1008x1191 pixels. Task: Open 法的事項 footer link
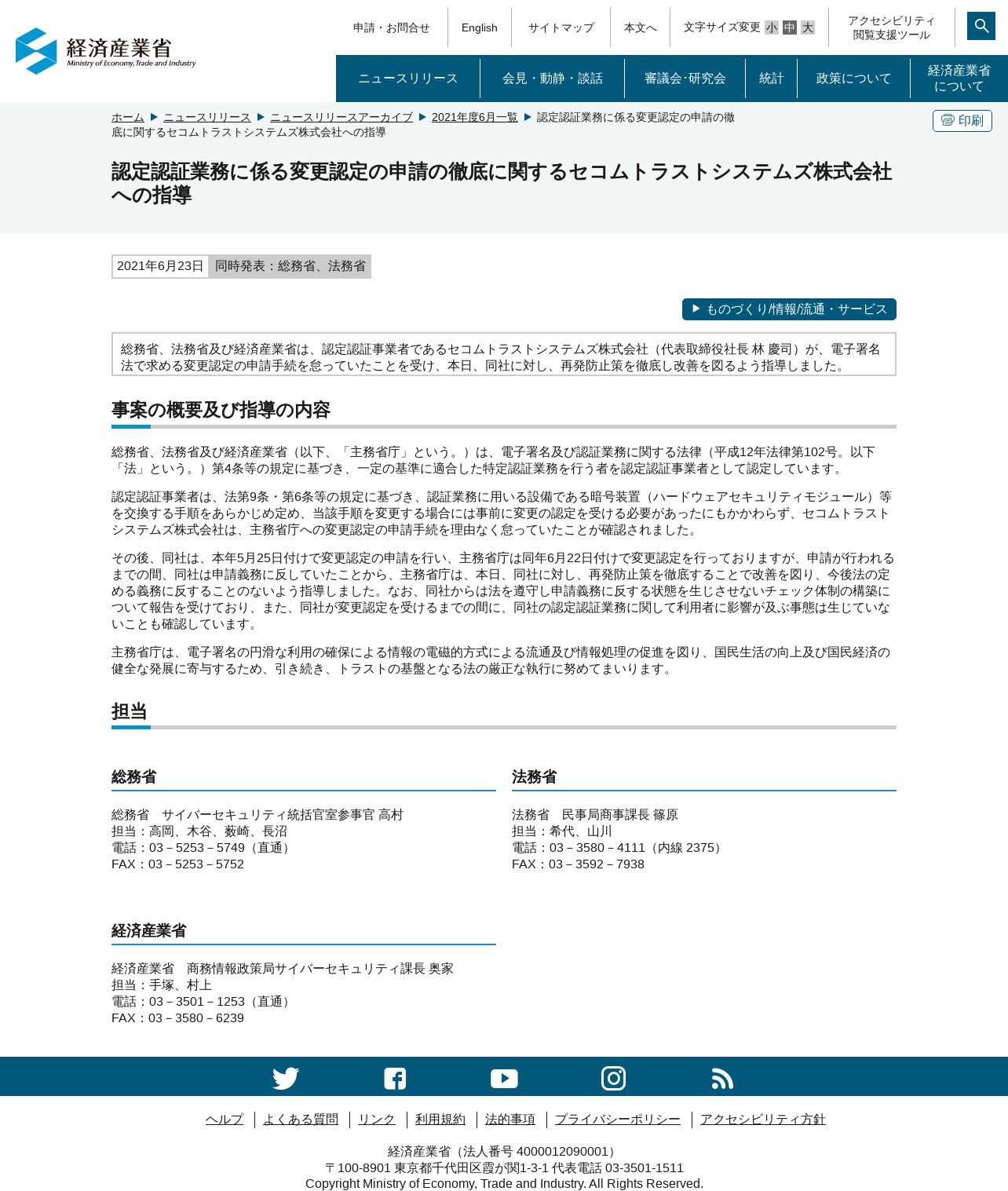[510, 1120]
